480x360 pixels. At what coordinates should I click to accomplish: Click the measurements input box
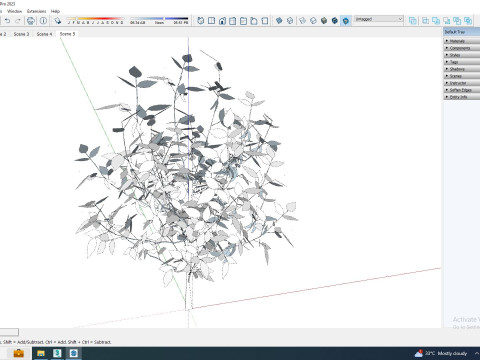coord(9,332)
